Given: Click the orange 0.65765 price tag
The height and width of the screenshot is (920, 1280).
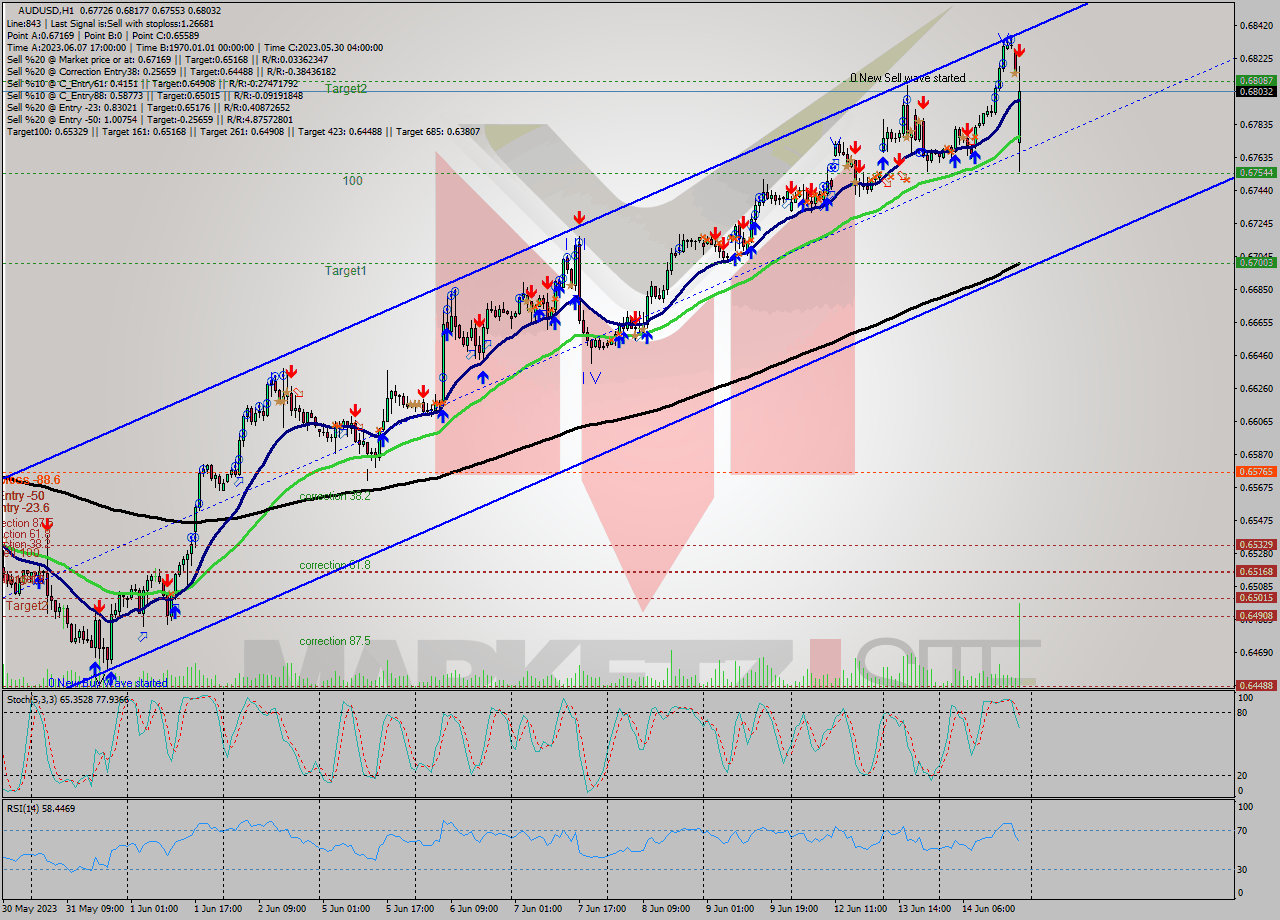Looking at the screenshot, I should click(x=1255, y=471).
